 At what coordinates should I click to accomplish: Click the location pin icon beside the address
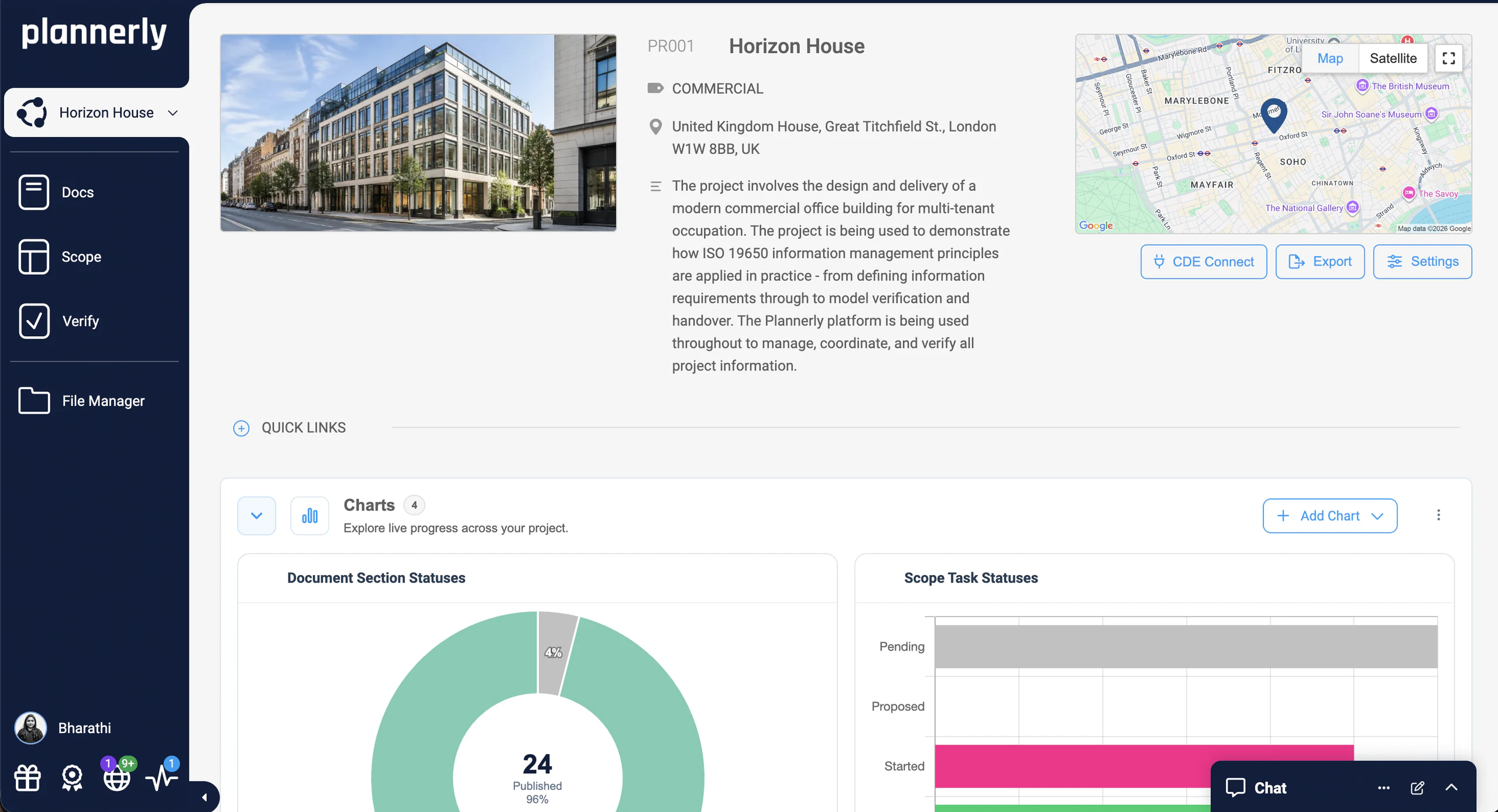point(655,127)
